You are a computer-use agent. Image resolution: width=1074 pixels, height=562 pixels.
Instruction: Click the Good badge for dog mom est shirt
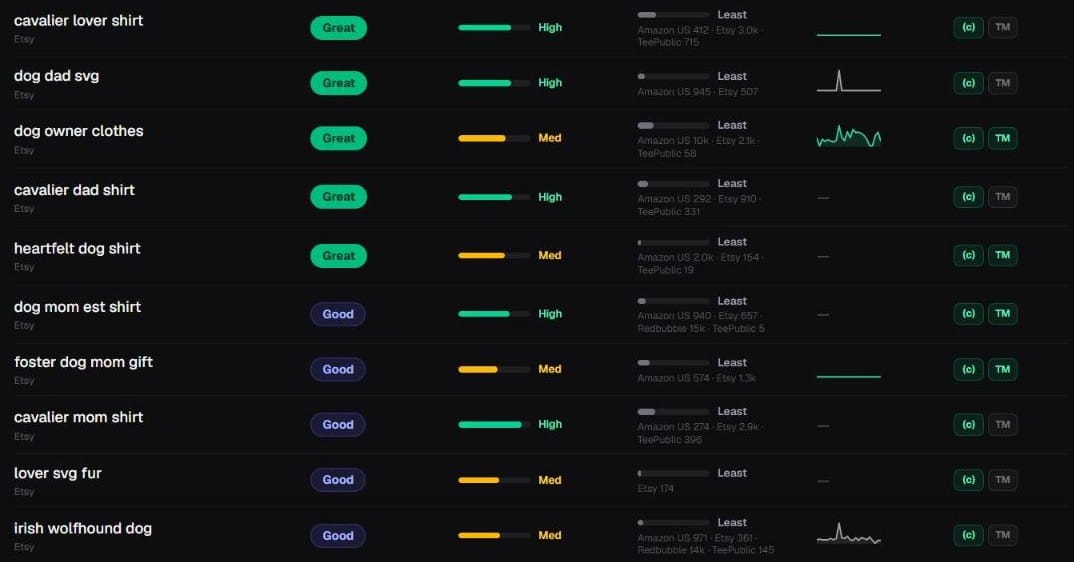tap(338, 314)
